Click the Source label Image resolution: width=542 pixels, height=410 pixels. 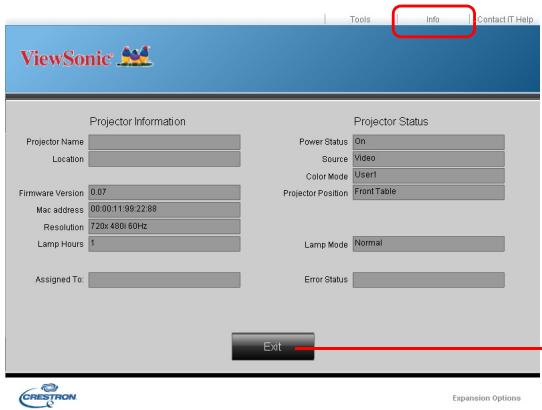pos(335,159)
